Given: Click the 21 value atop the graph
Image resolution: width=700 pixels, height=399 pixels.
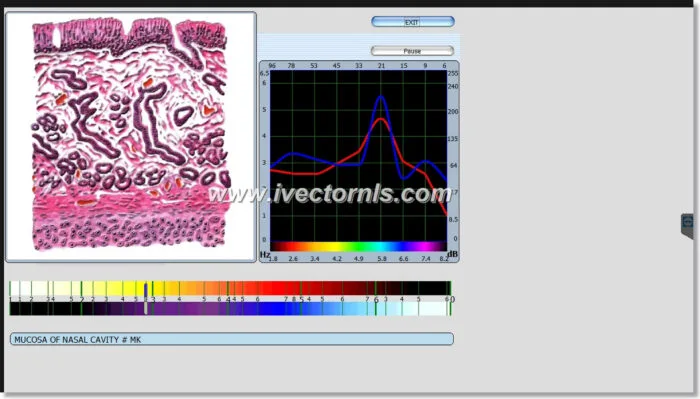Looking at the screenshot, I should (381, 66).
